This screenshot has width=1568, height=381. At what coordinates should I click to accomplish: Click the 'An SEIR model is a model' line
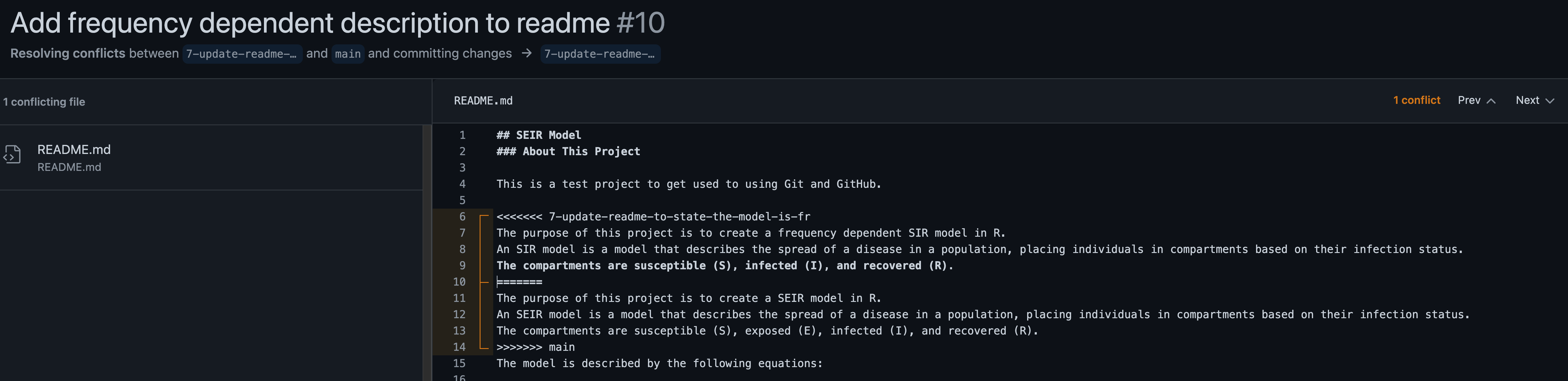[x=982, y=315]
